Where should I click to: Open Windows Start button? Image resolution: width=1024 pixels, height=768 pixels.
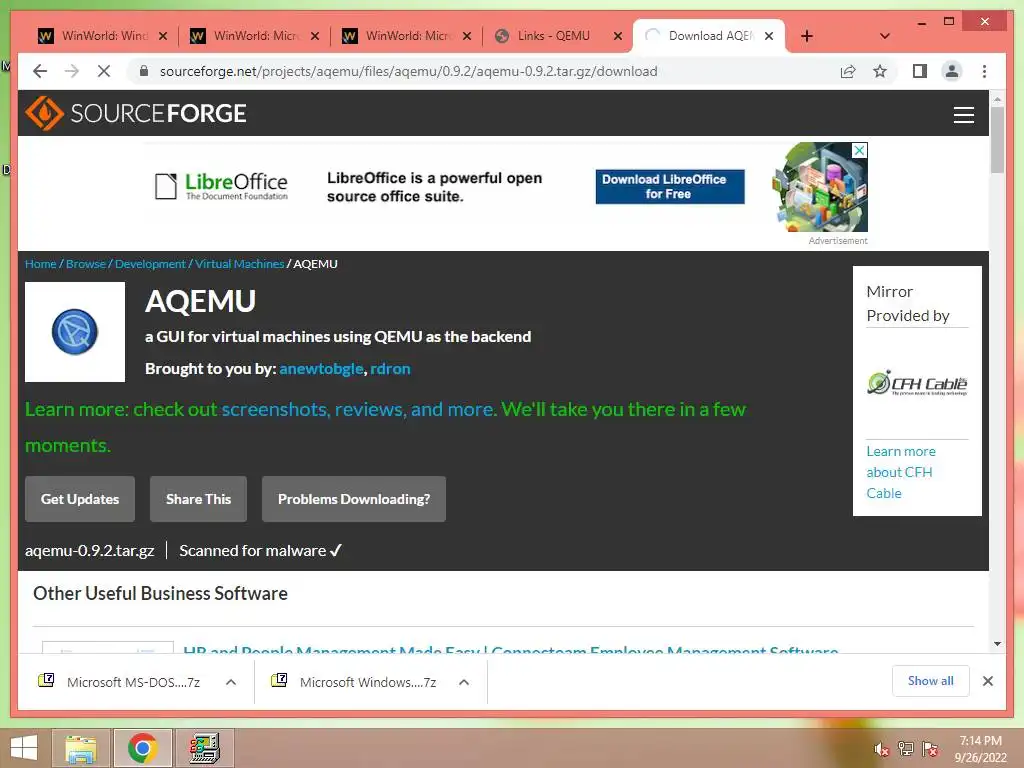[24, 748]
